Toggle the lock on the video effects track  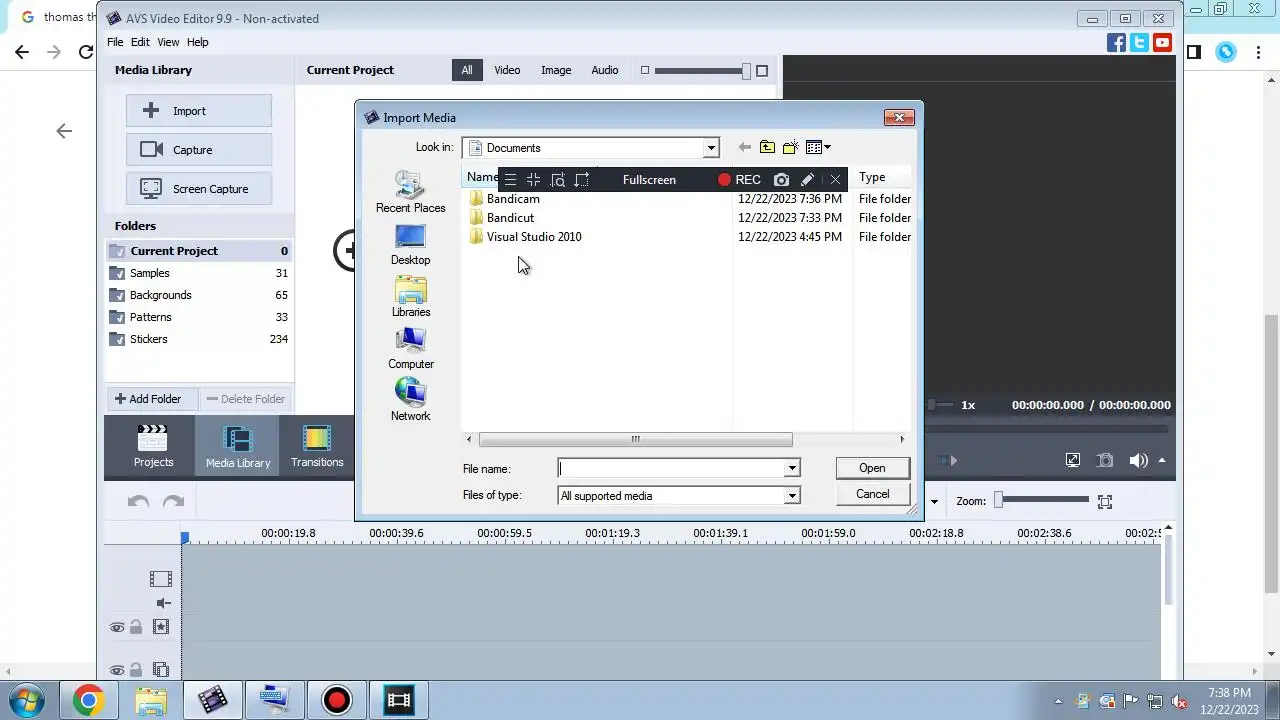pos(135,627)
